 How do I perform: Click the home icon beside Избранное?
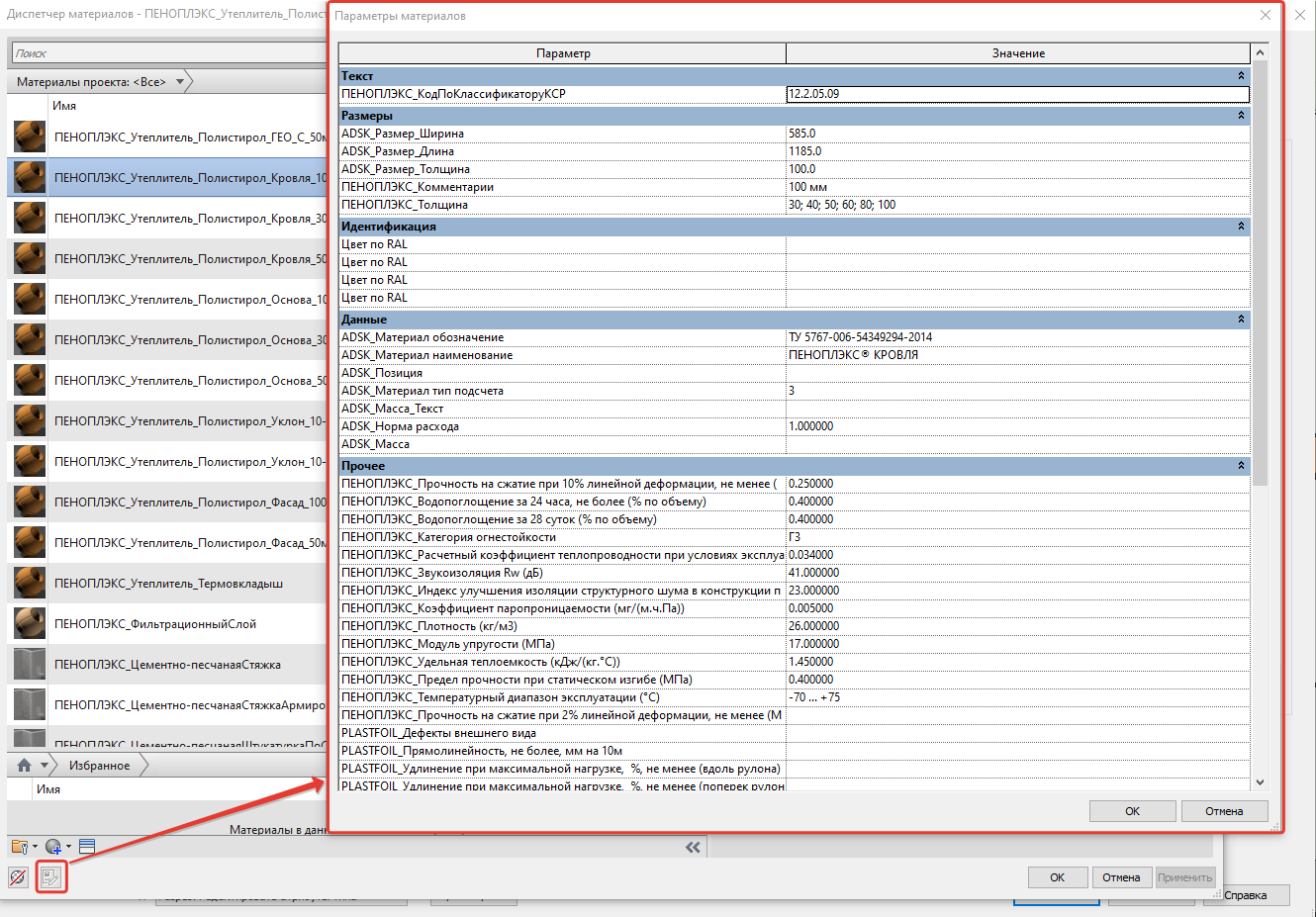25,766
